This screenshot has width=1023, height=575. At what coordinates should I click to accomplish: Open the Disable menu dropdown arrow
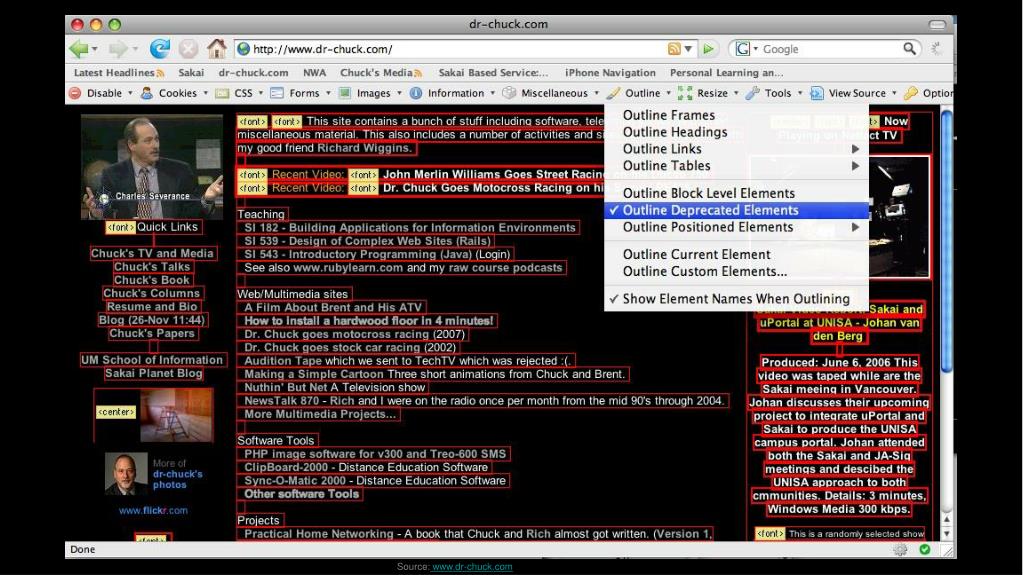130,93
